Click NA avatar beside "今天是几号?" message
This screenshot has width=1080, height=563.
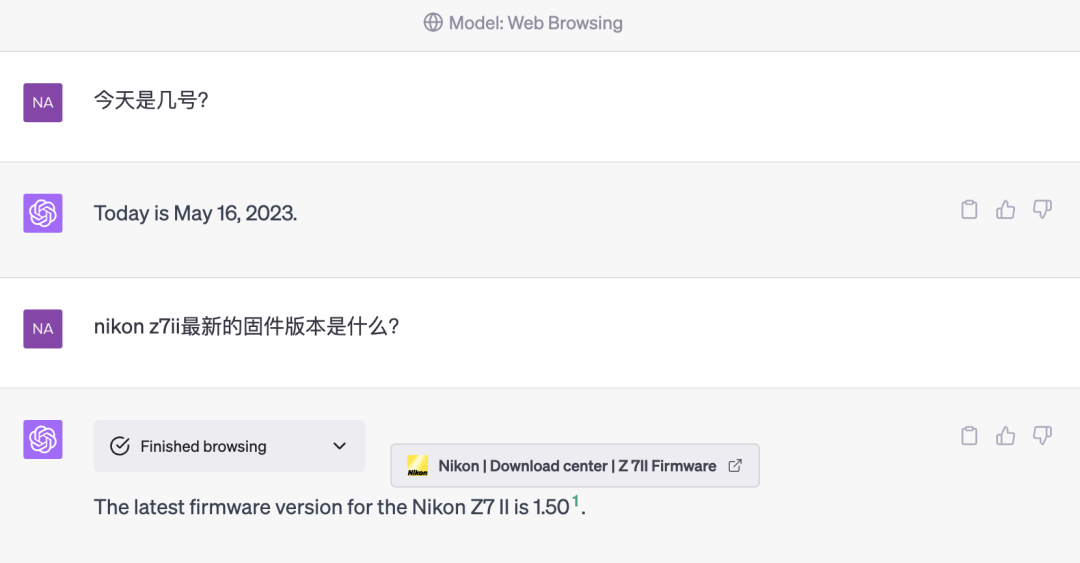(43, 102)
